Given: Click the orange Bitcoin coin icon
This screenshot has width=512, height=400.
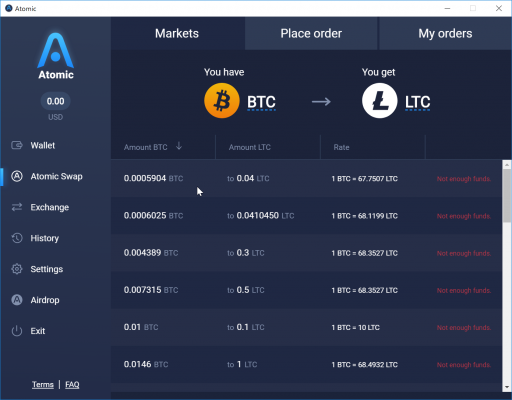Looking at the screenshot, I should pyautogui.click(x=222, y=101).
